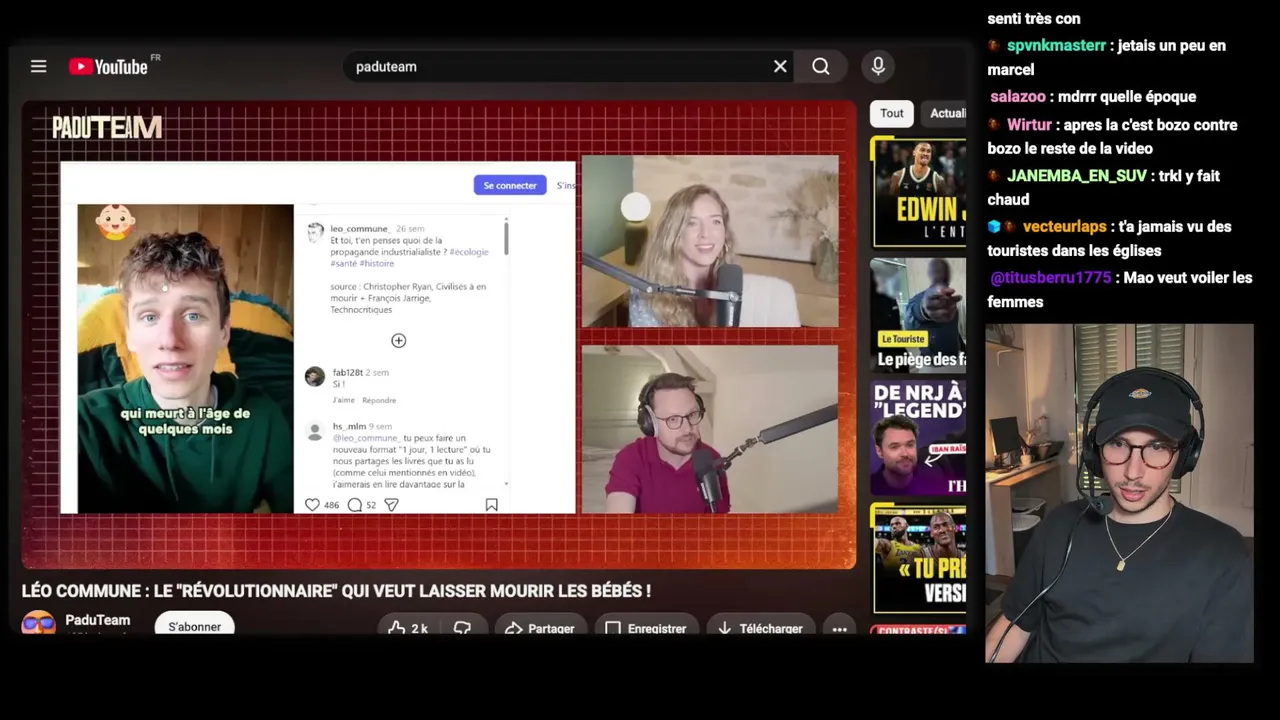Click the video title about Léo Commune

336,591
